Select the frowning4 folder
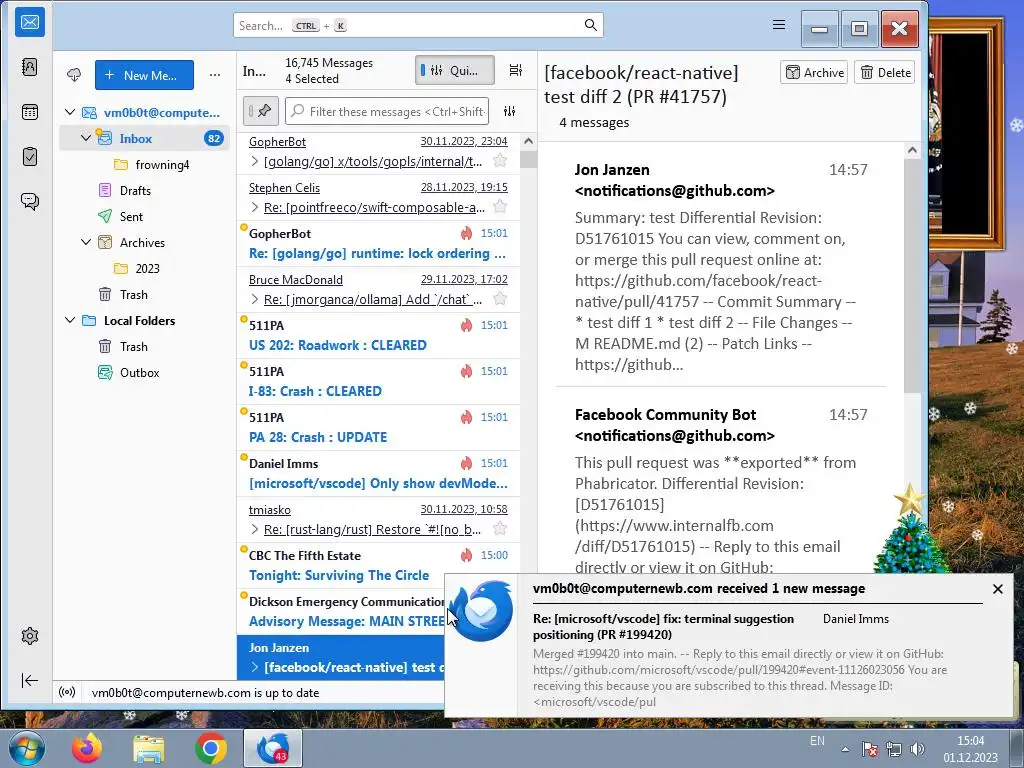This screenshot has width=1024, height=768. (162, 165)
